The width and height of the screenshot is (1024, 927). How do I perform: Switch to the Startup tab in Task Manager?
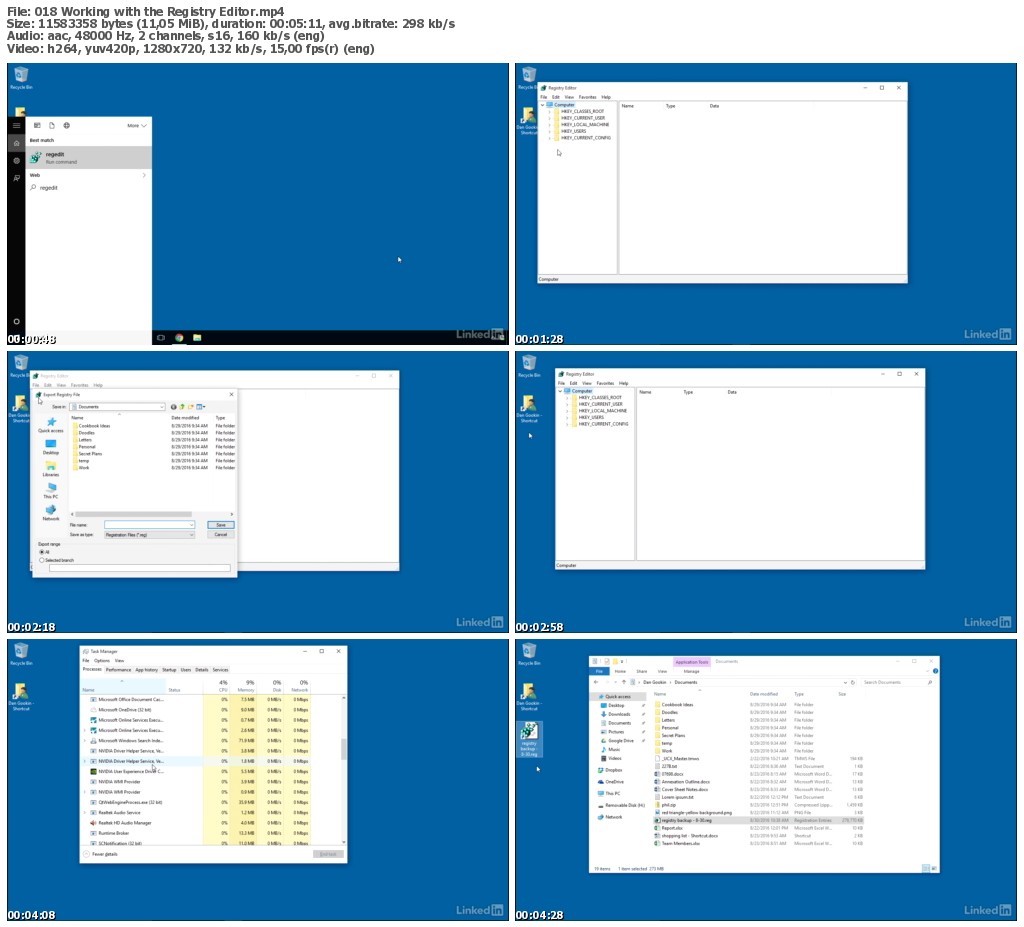[x=169, y=670]
